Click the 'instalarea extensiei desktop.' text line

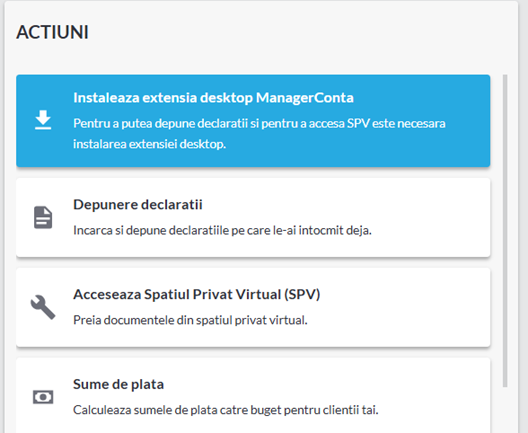click(150, 144)
